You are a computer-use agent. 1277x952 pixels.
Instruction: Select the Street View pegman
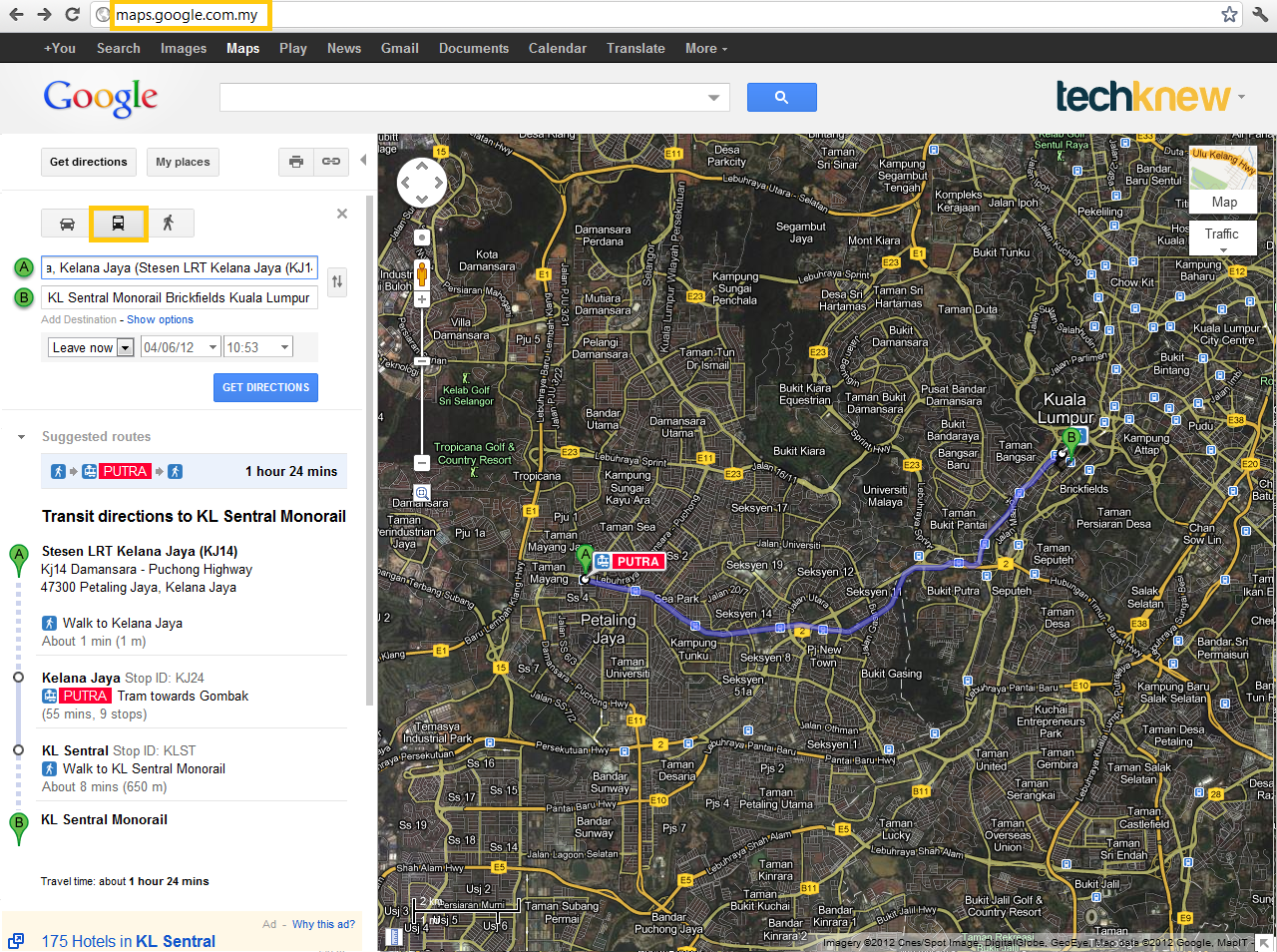click(x=422, y=272)
